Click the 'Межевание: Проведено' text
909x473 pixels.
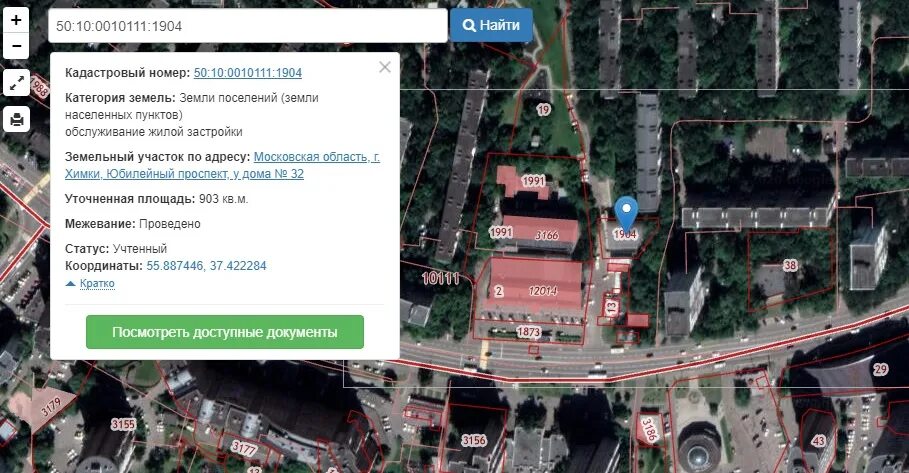coord(133,224)
